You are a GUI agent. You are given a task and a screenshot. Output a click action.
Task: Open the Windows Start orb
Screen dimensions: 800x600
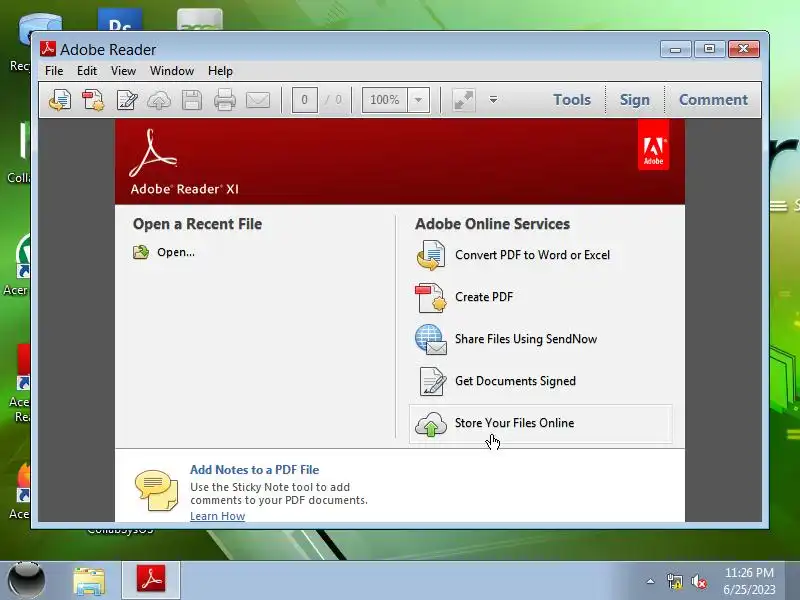27,580
